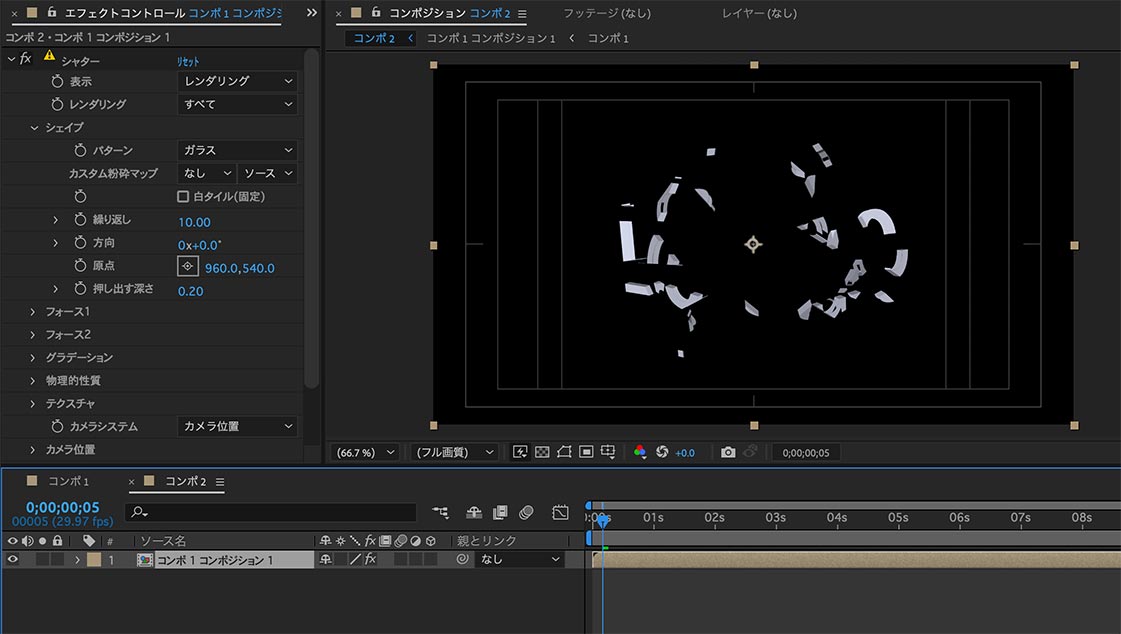1121x634 pixels.
Task: Open the カメラシステム dropdown
Action: [236, 426]
